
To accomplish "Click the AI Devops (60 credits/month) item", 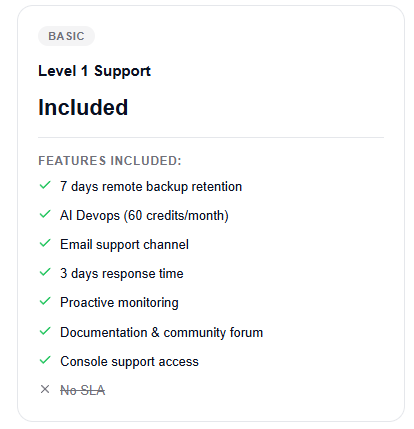I will 144,216.
